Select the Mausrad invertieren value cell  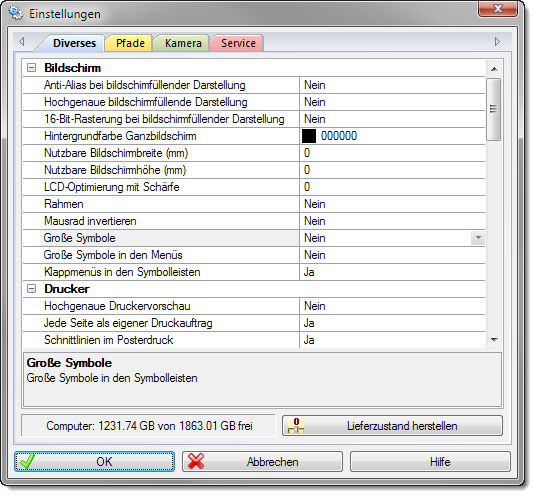(392, 221)
